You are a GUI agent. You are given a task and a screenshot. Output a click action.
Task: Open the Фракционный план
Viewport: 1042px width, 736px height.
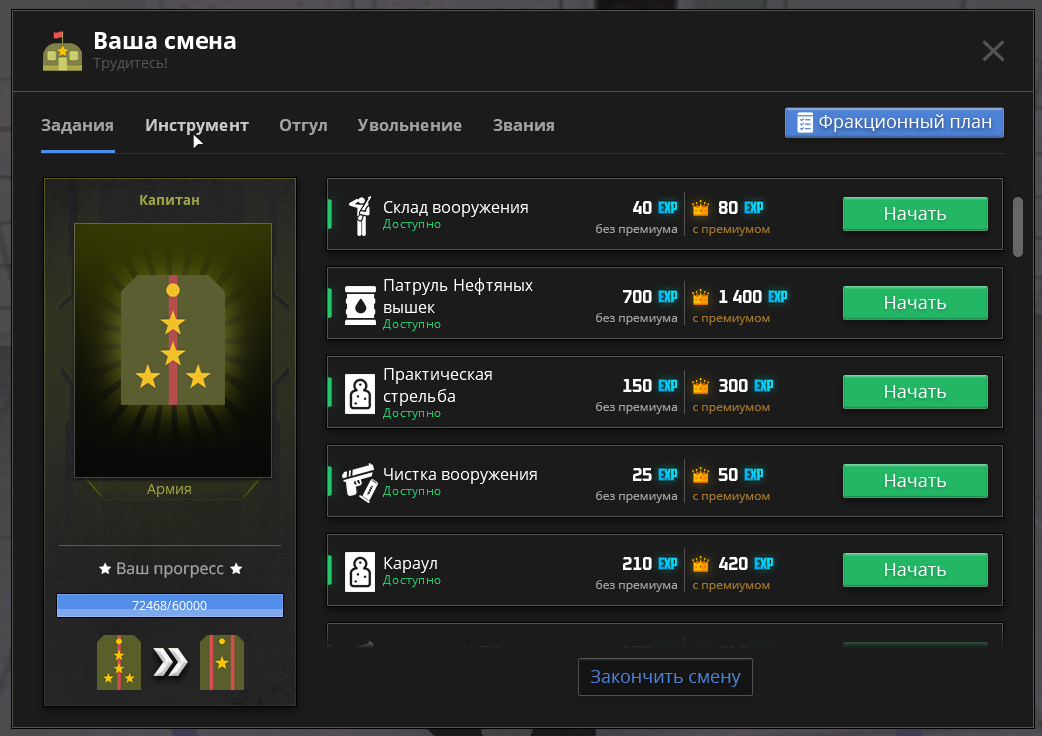[894, 123]
